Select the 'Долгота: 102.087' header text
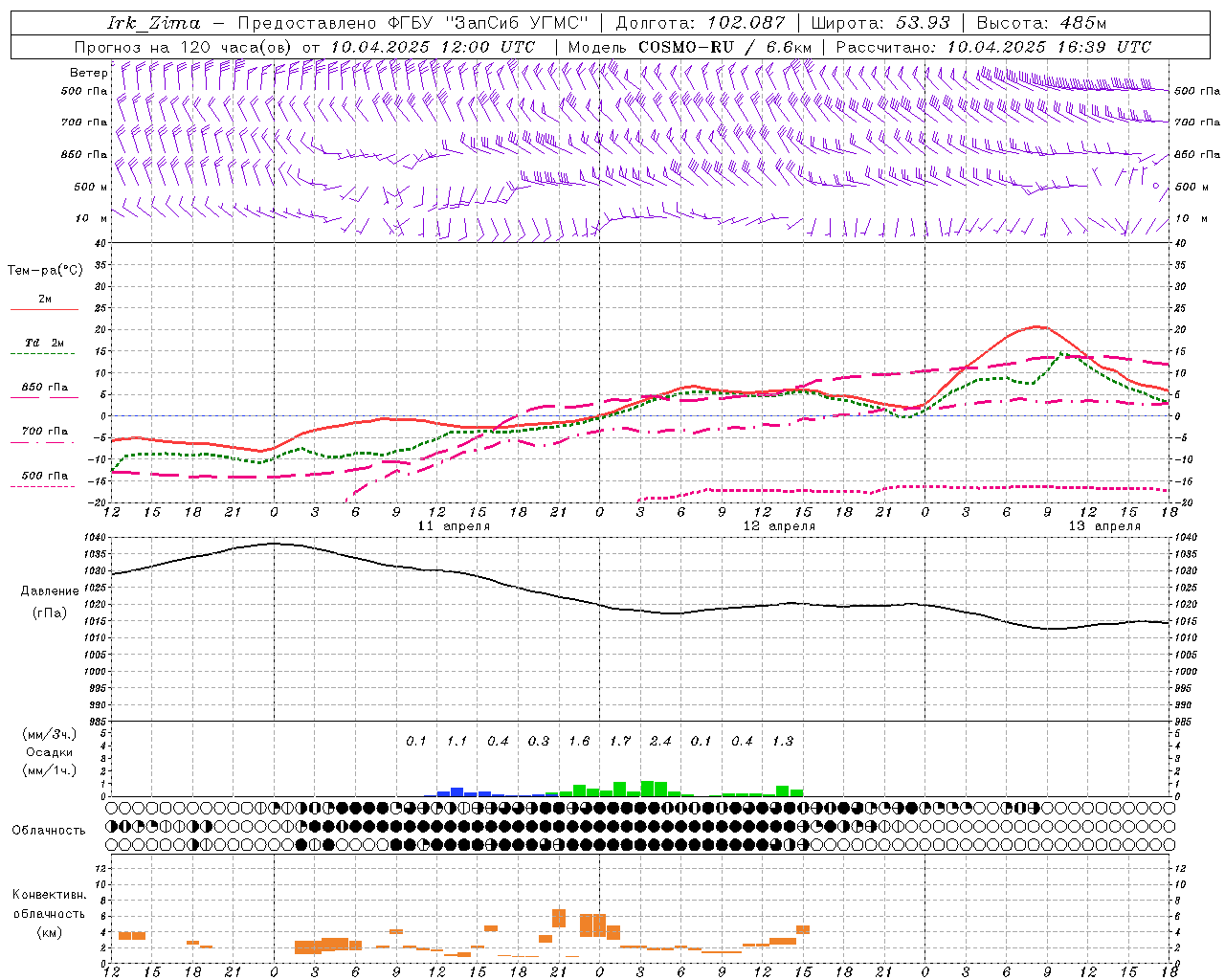This screenshot has width=1225, height=980. (700, 23)
